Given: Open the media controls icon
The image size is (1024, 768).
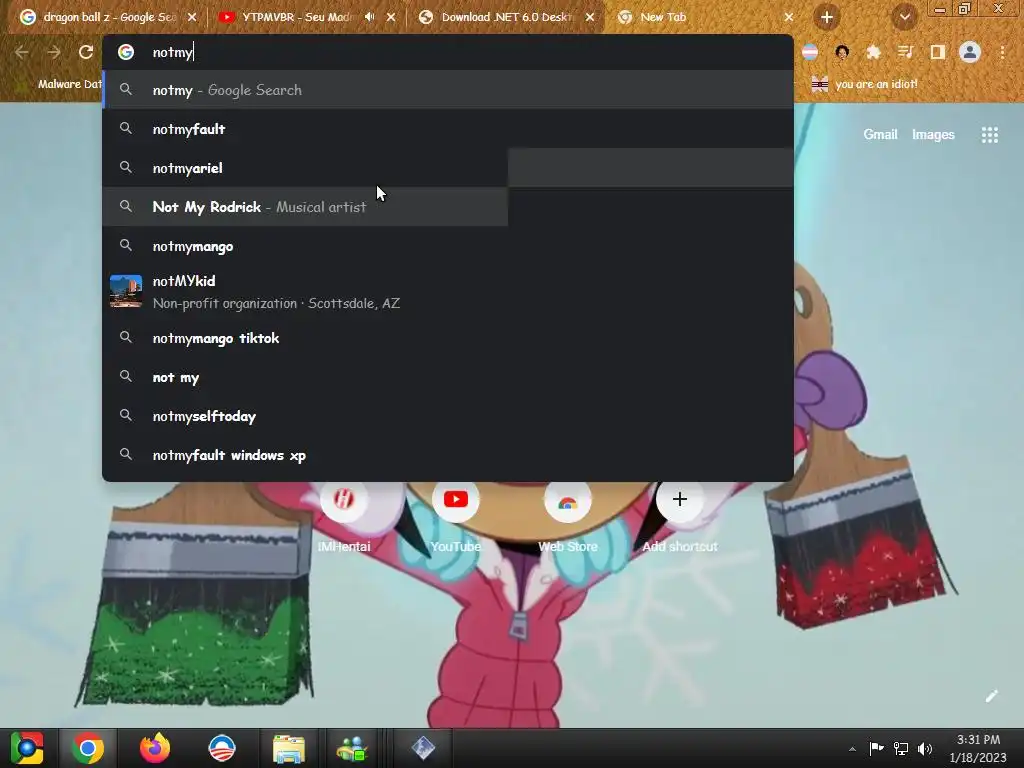Looking at the screenshot, I should [905, 52].
